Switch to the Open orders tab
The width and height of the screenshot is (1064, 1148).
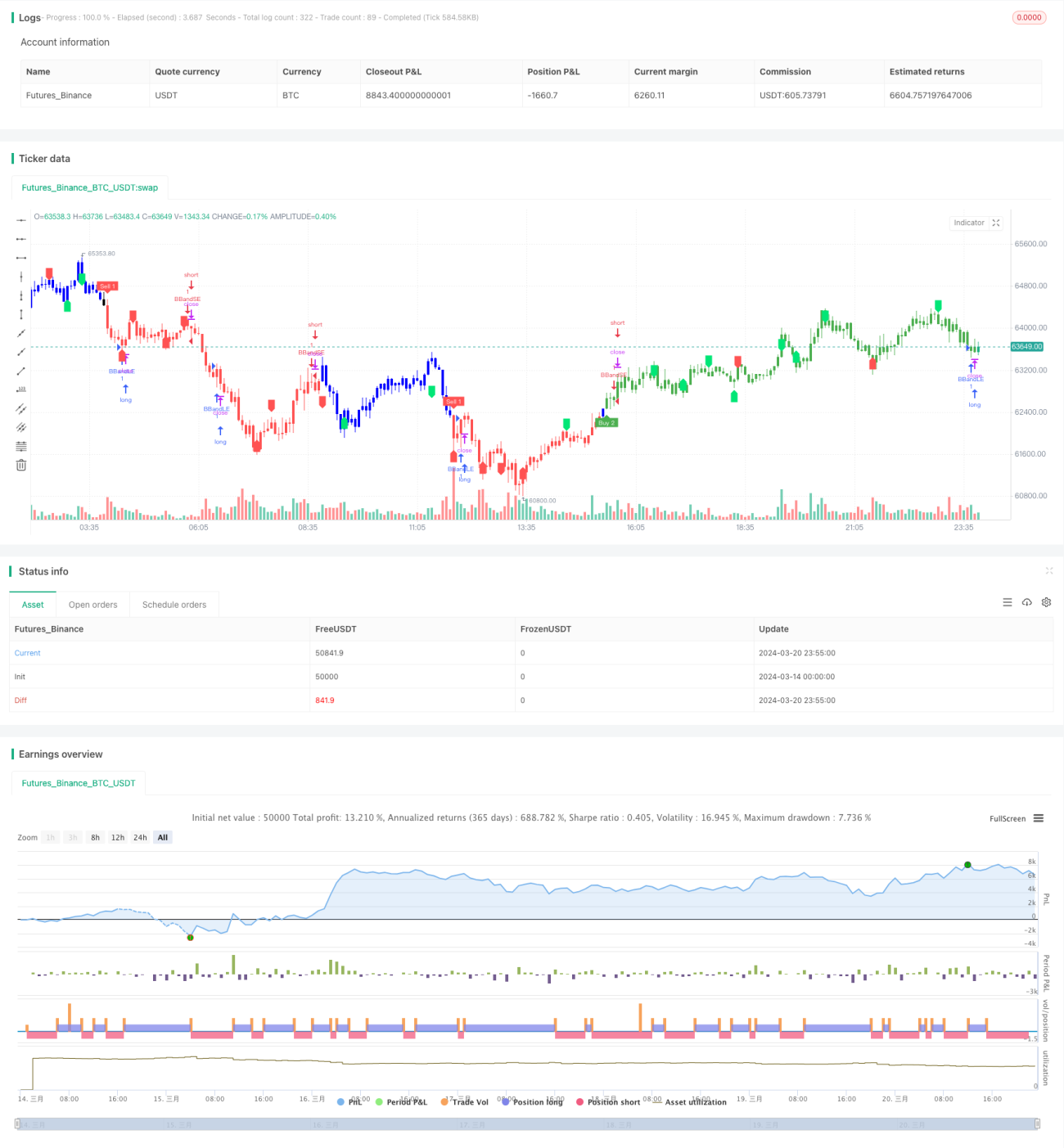(x=92, y=605)
